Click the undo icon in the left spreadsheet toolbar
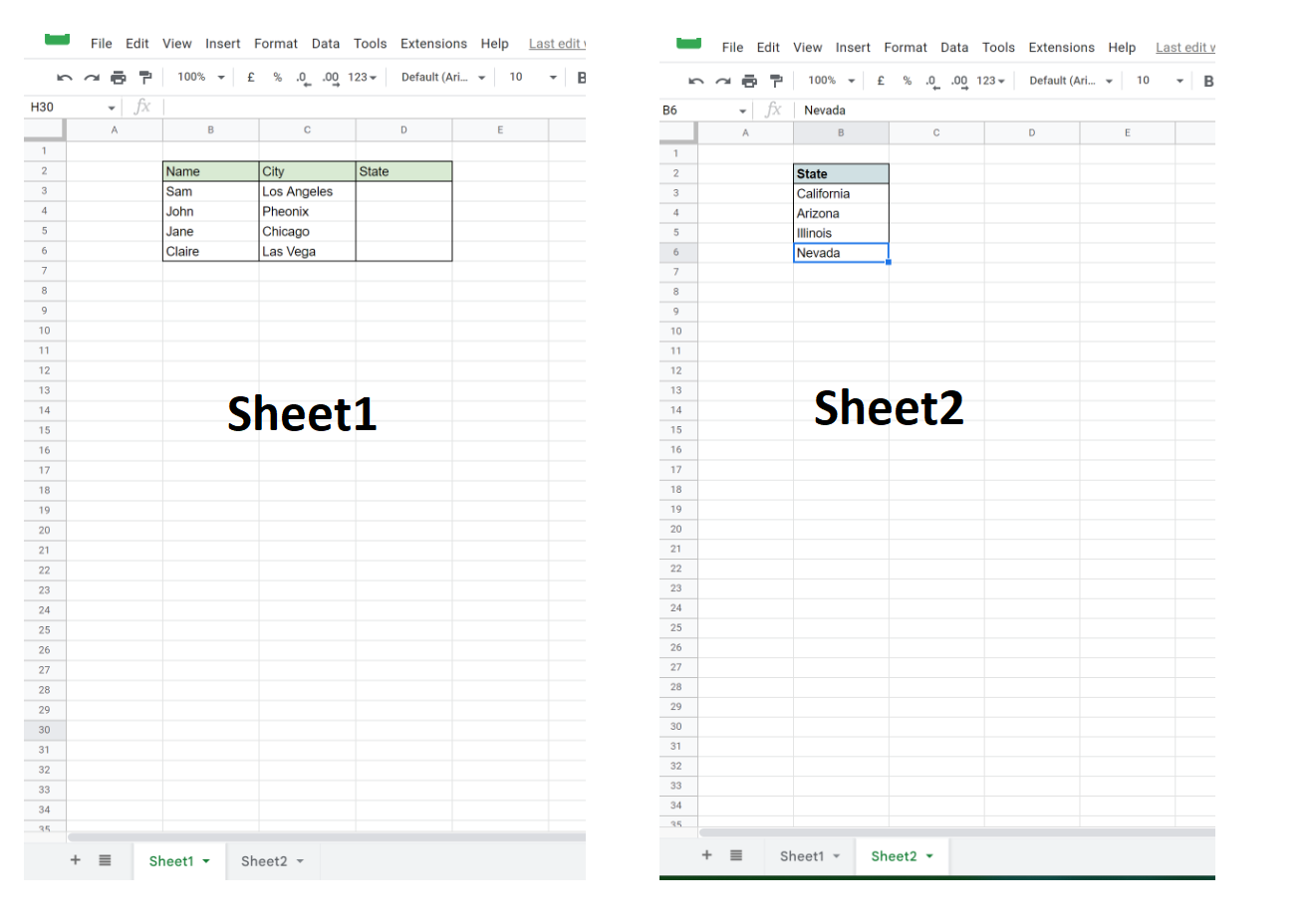1309x924 pixels. 65,78
